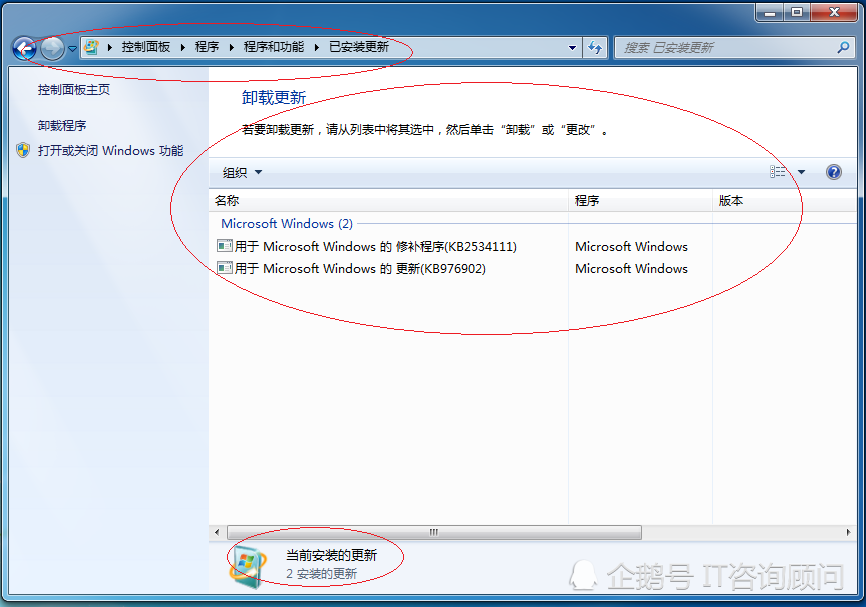Expand the arrow before 控制面板 breadcrumb
866x607 pixels.
[x=110, y=47]
